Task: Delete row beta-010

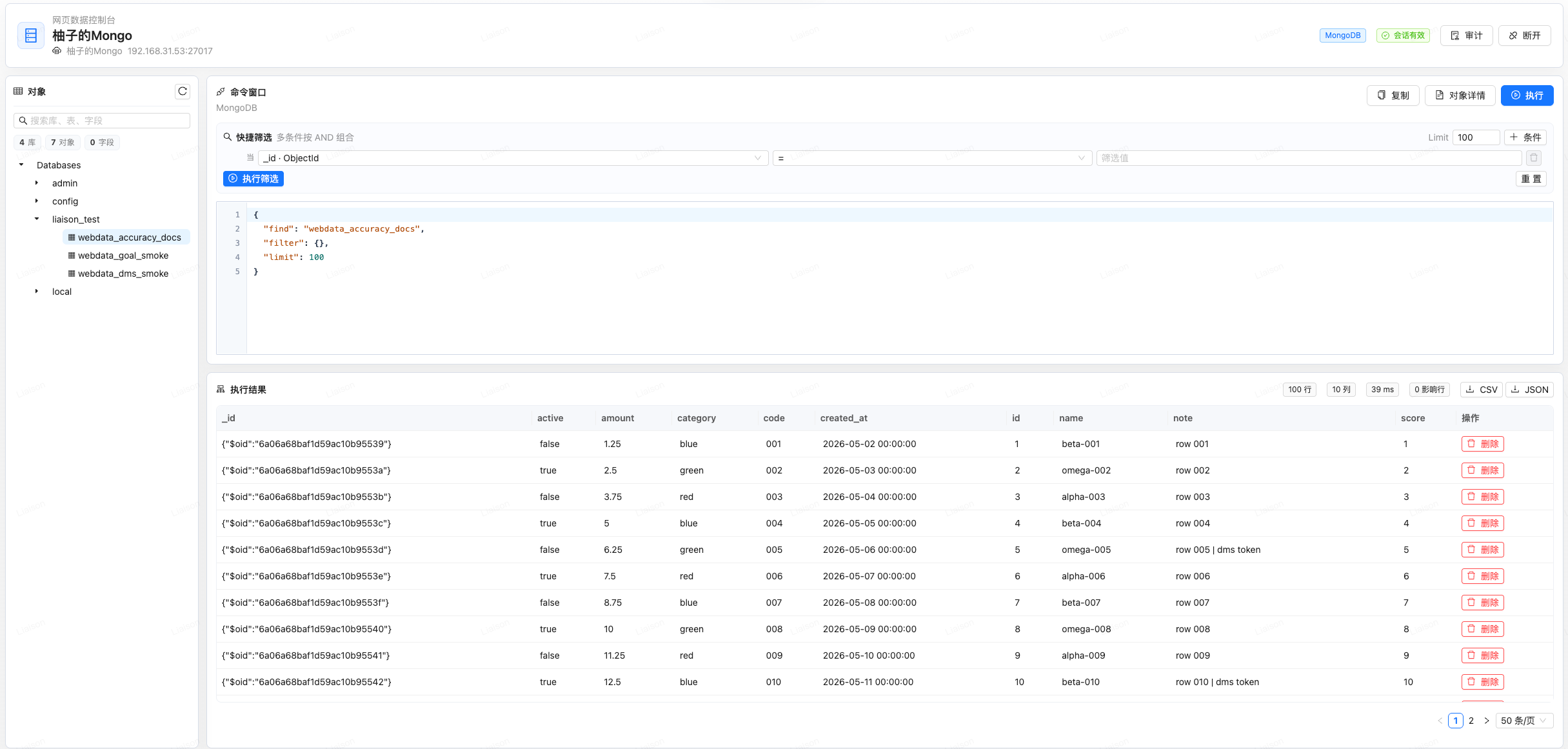Action: (x=1482, y=682)
